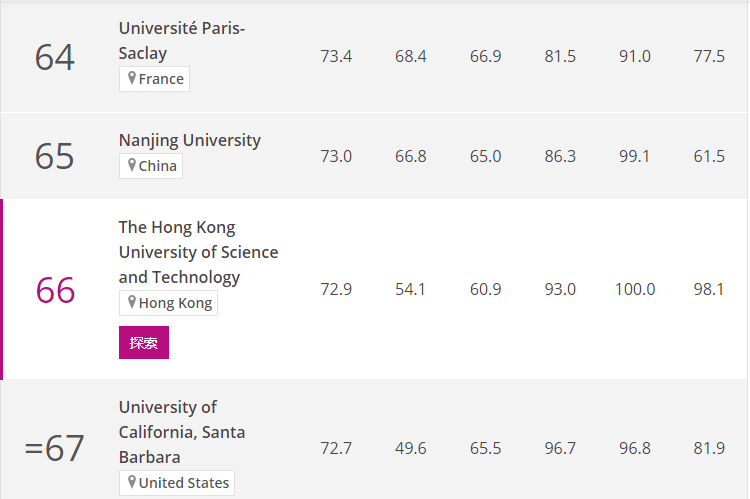The image size is (750, 499).
Task: Click the location pin icon beside United States
Action: (x=132, y=482)
